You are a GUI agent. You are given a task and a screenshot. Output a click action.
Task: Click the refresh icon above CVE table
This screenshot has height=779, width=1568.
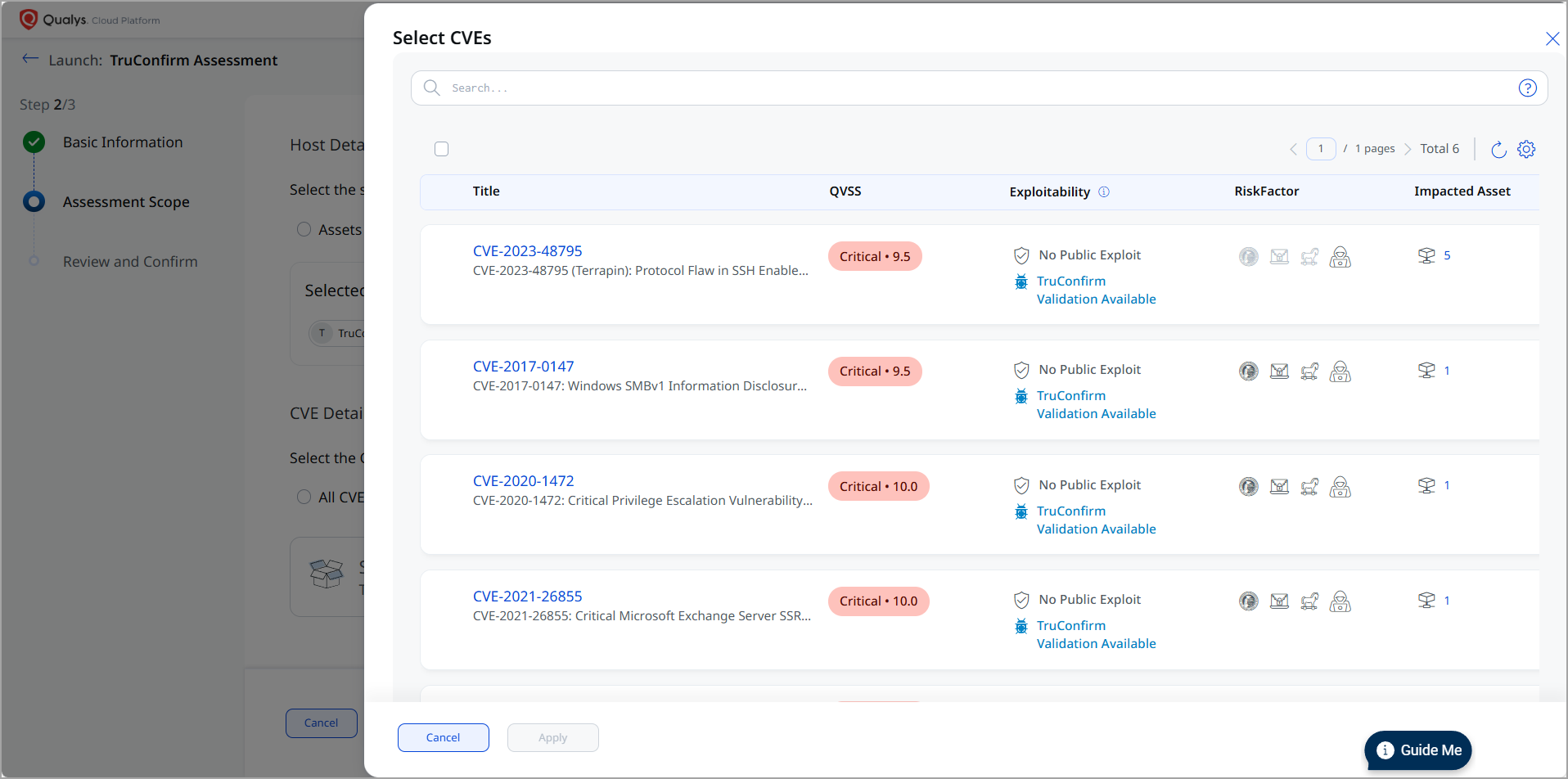1498,149
